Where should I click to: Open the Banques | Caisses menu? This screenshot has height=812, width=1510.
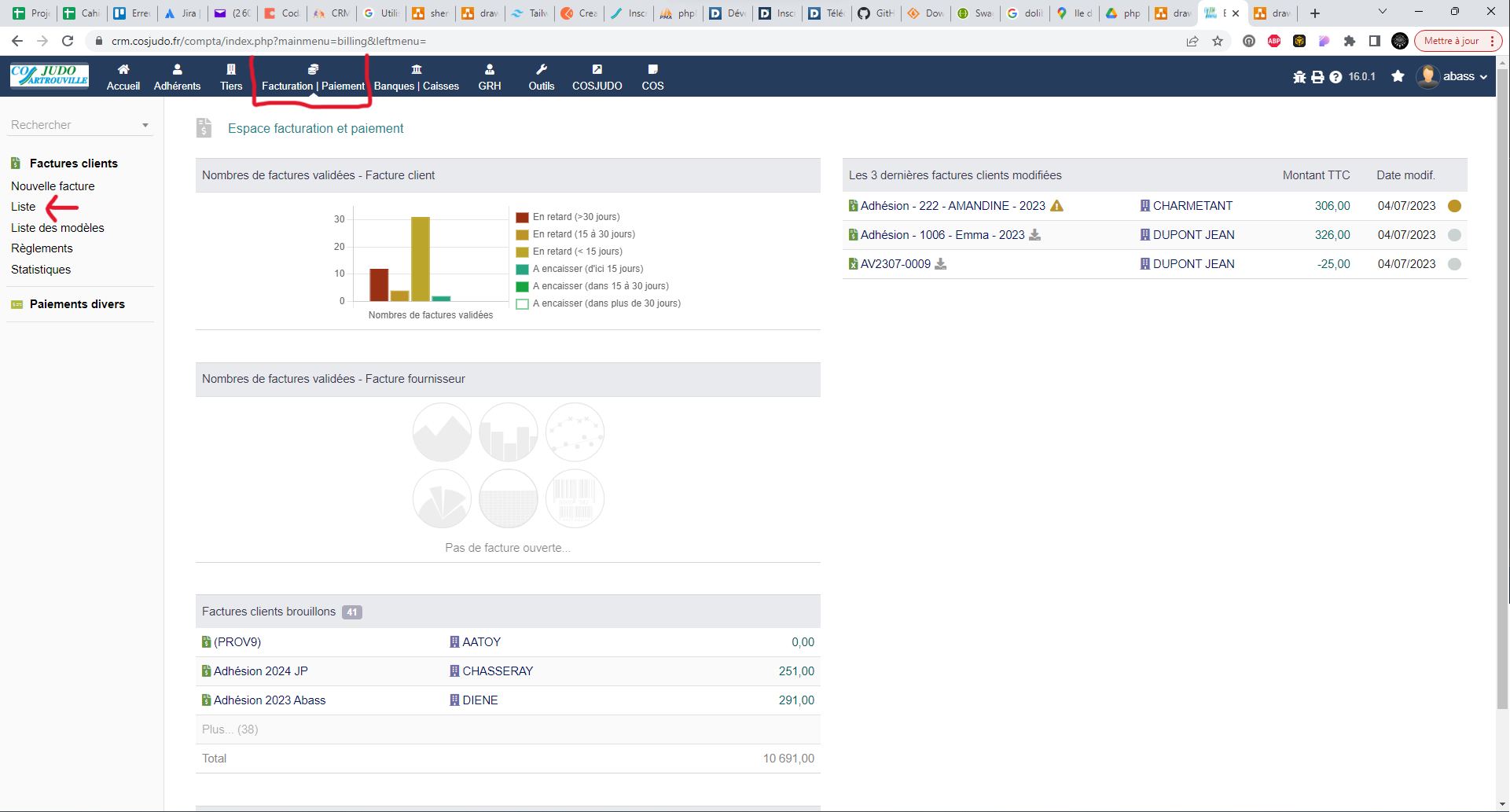click(x=416, y=77)
